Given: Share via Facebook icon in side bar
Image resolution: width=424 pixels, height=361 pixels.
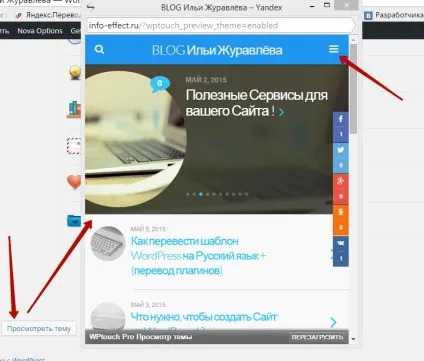Looking at the screenshot, I should 341,119.
